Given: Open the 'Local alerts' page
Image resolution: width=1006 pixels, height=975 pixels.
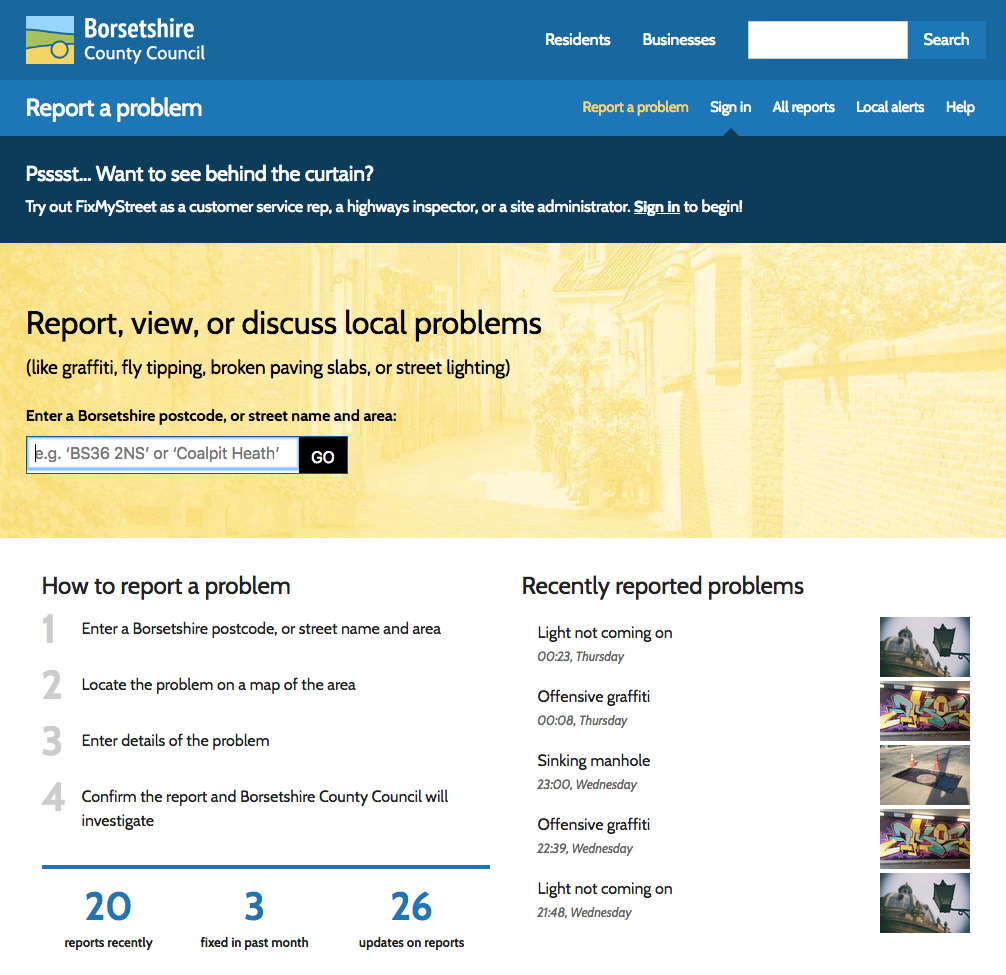Looking at the screenshot, I should pyautogui.click(x=889, y=107).
